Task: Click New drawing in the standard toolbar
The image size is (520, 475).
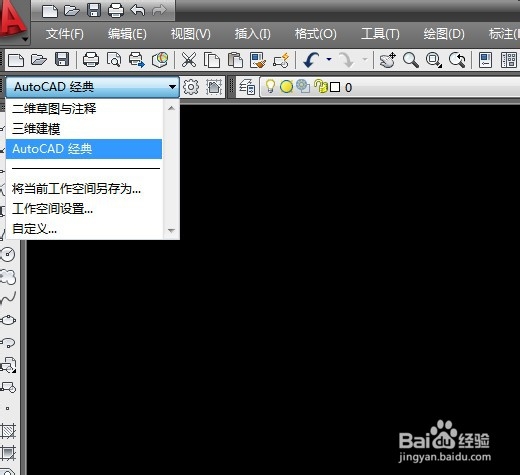Action: 16,60
